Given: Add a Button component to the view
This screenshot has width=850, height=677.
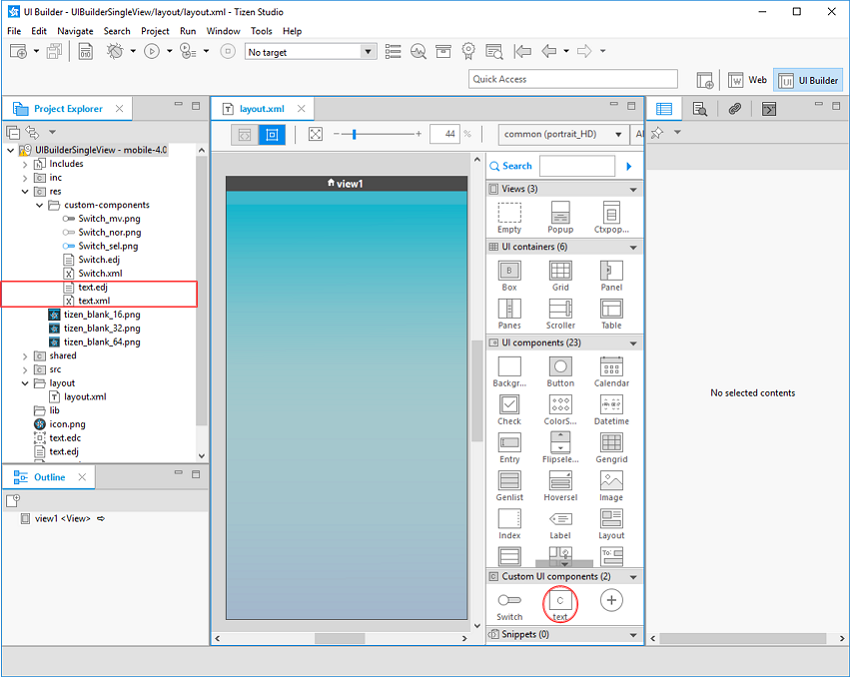Looking at the screenshot, I should coord(560,368).
